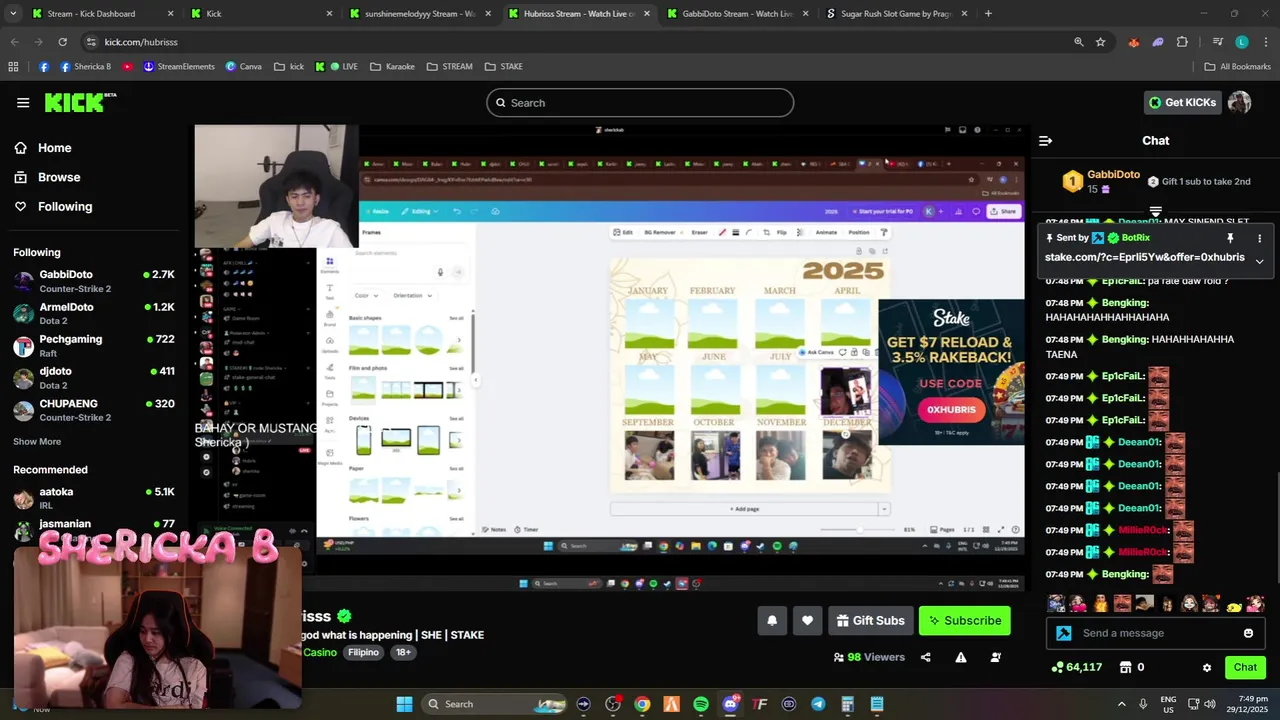1280x720 pixels.
Task: Open the Chrome extensions puzzle icon
Action: [x=1182, y=42]
